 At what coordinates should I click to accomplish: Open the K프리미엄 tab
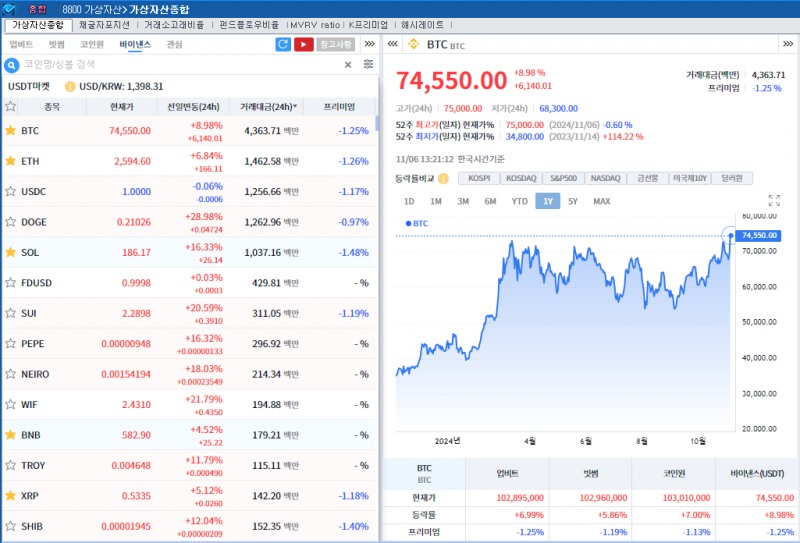368,25
